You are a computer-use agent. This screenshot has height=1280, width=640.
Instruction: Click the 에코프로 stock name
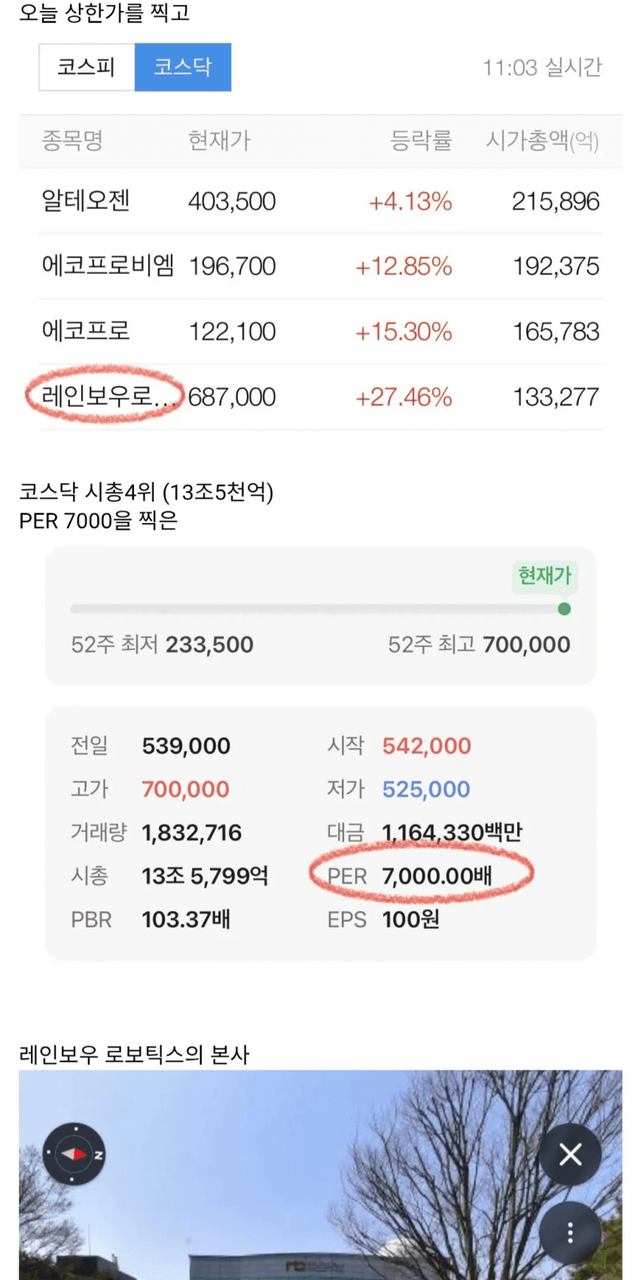point(86,331)
